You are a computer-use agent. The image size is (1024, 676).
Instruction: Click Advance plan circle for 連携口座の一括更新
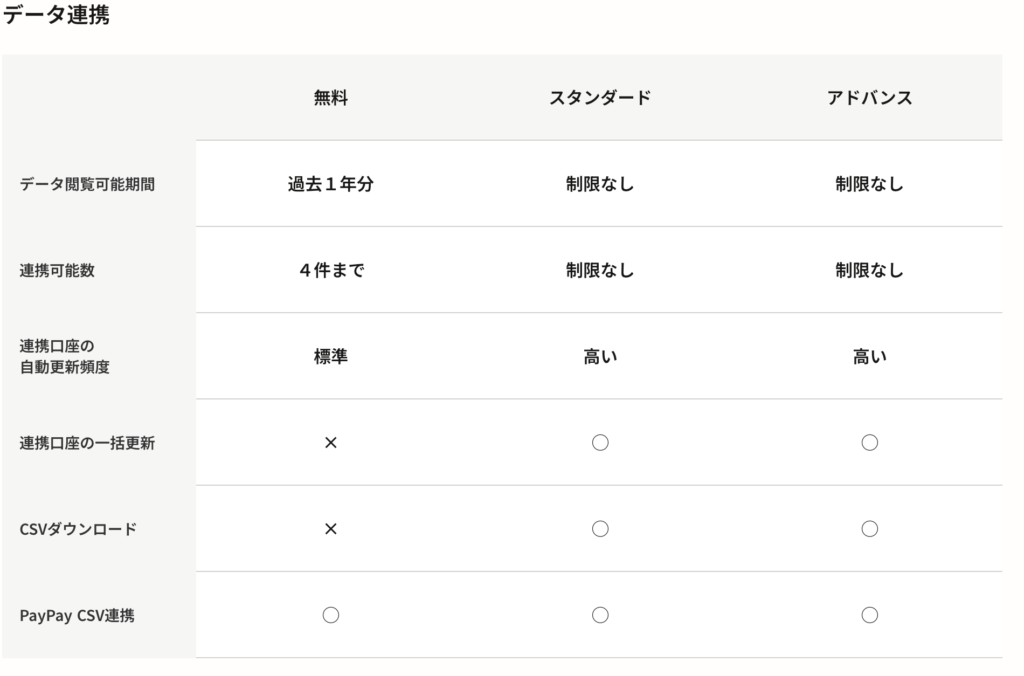pos(869,443)
